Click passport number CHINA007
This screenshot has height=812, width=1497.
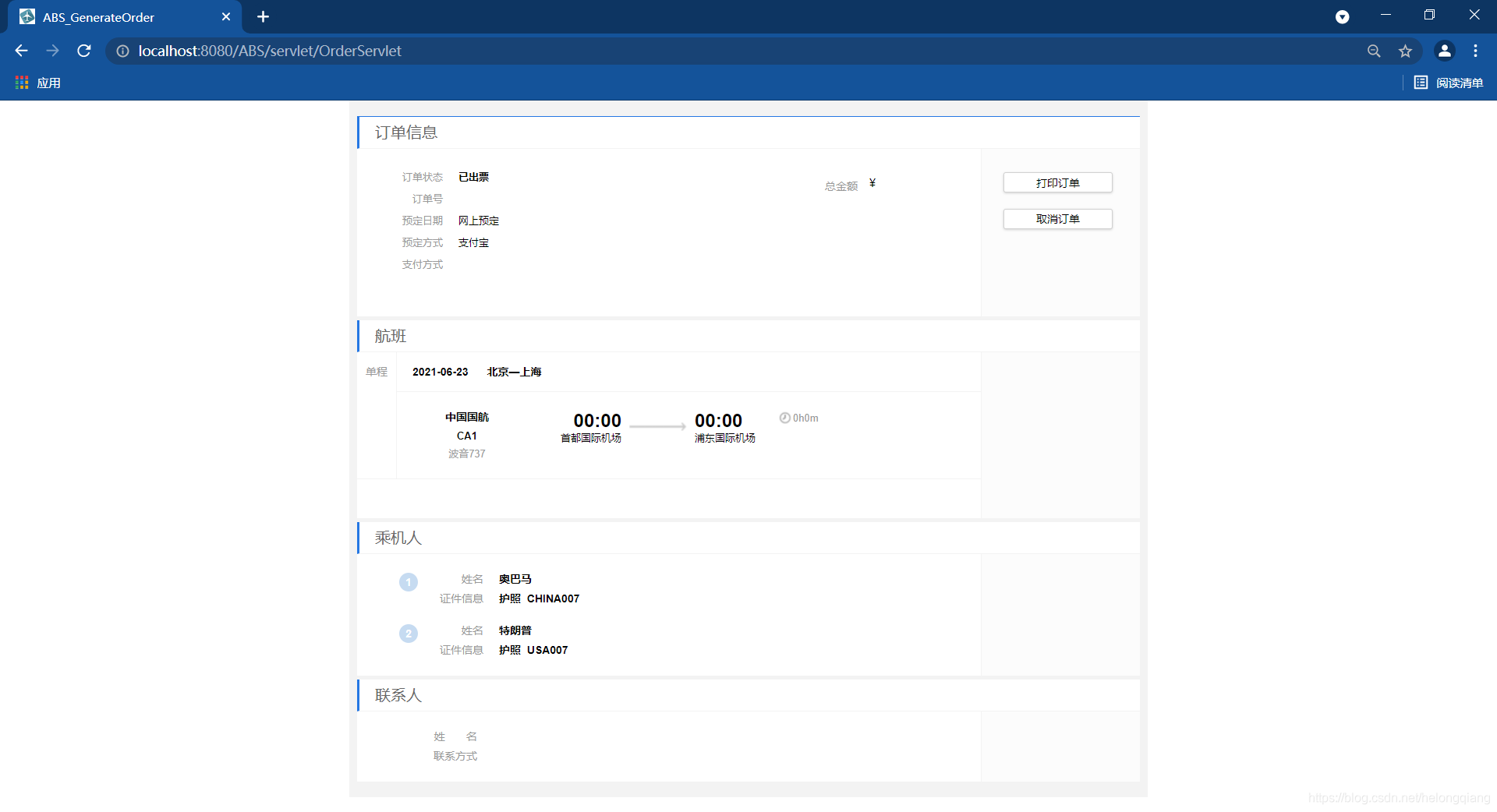[x=554, y=598]
